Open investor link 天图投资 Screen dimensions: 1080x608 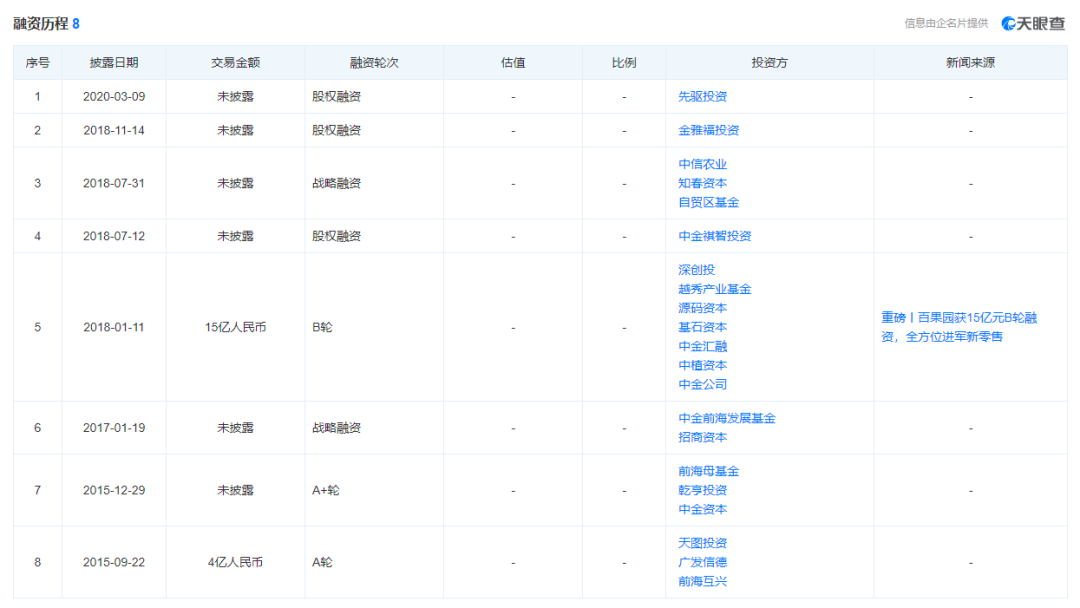pyautogui.click(x=703, y=543)
